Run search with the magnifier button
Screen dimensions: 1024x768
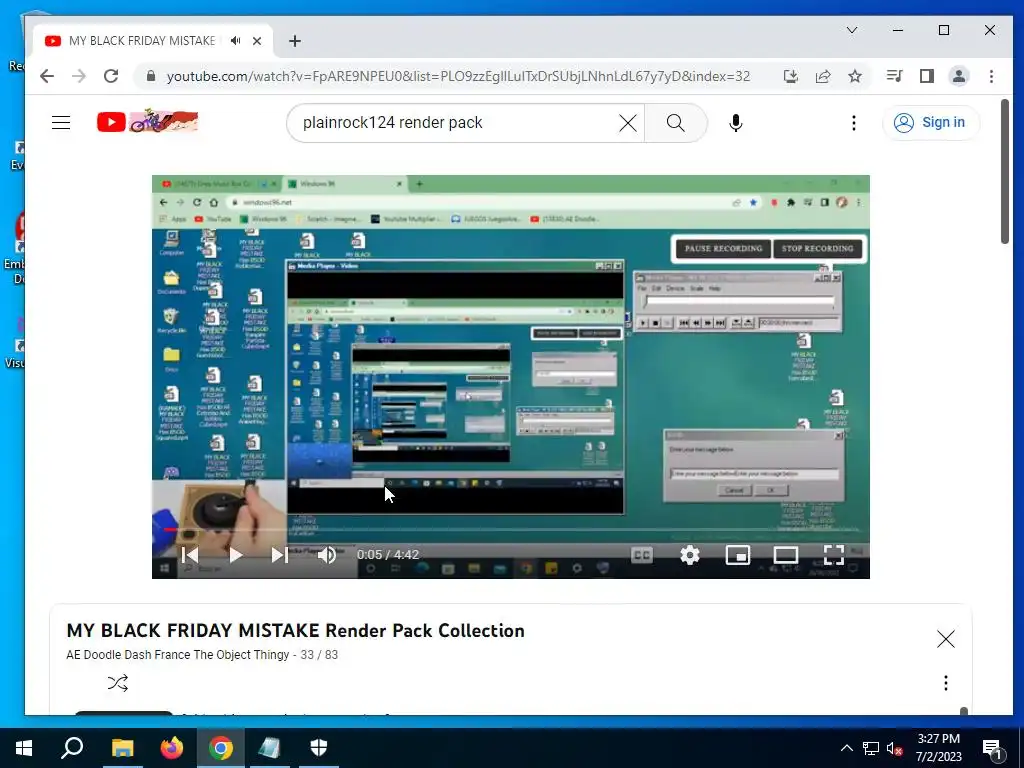coord(675,123)
